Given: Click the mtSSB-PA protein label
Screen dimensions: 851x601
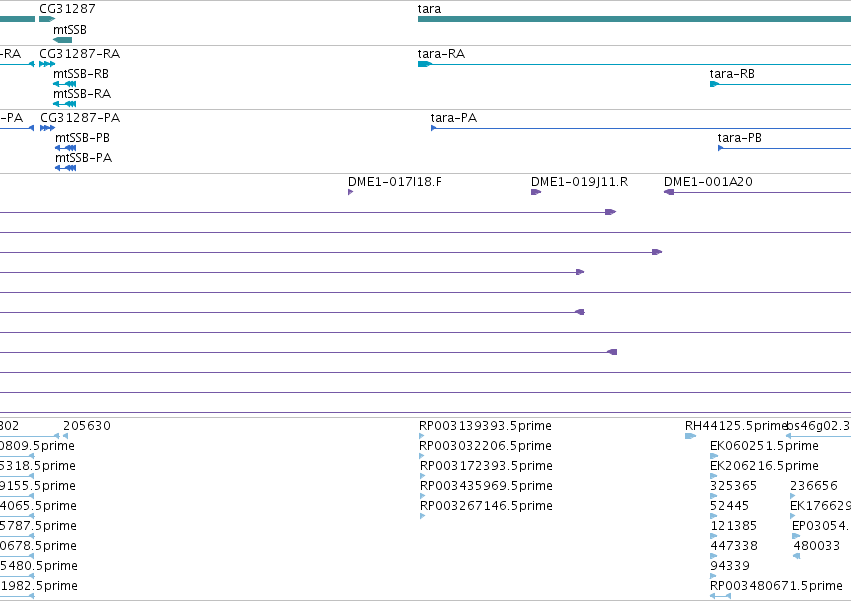Looking at the screenshot, I should (84, 158).
